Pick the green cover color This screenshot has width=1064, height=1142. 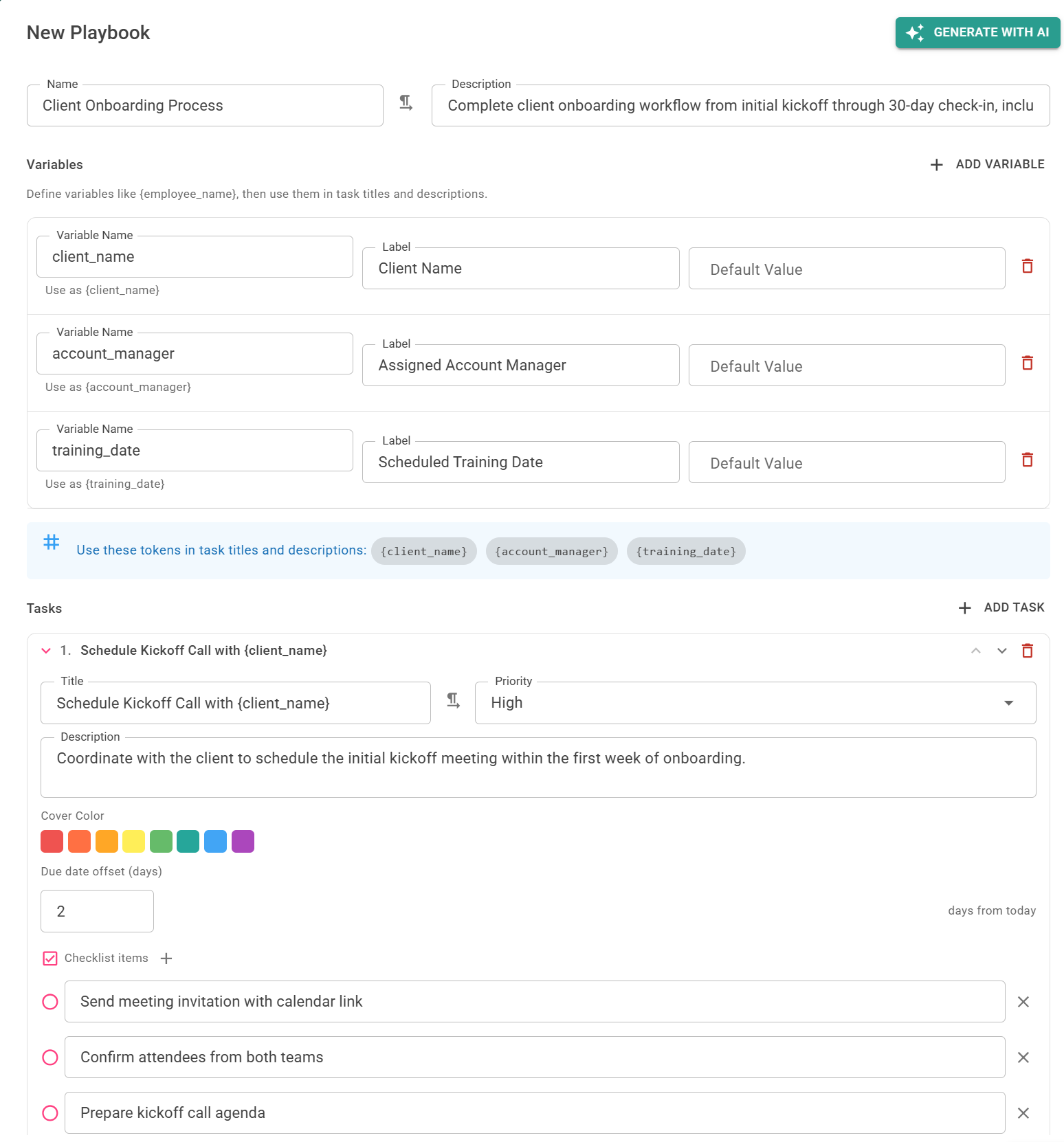161,841
